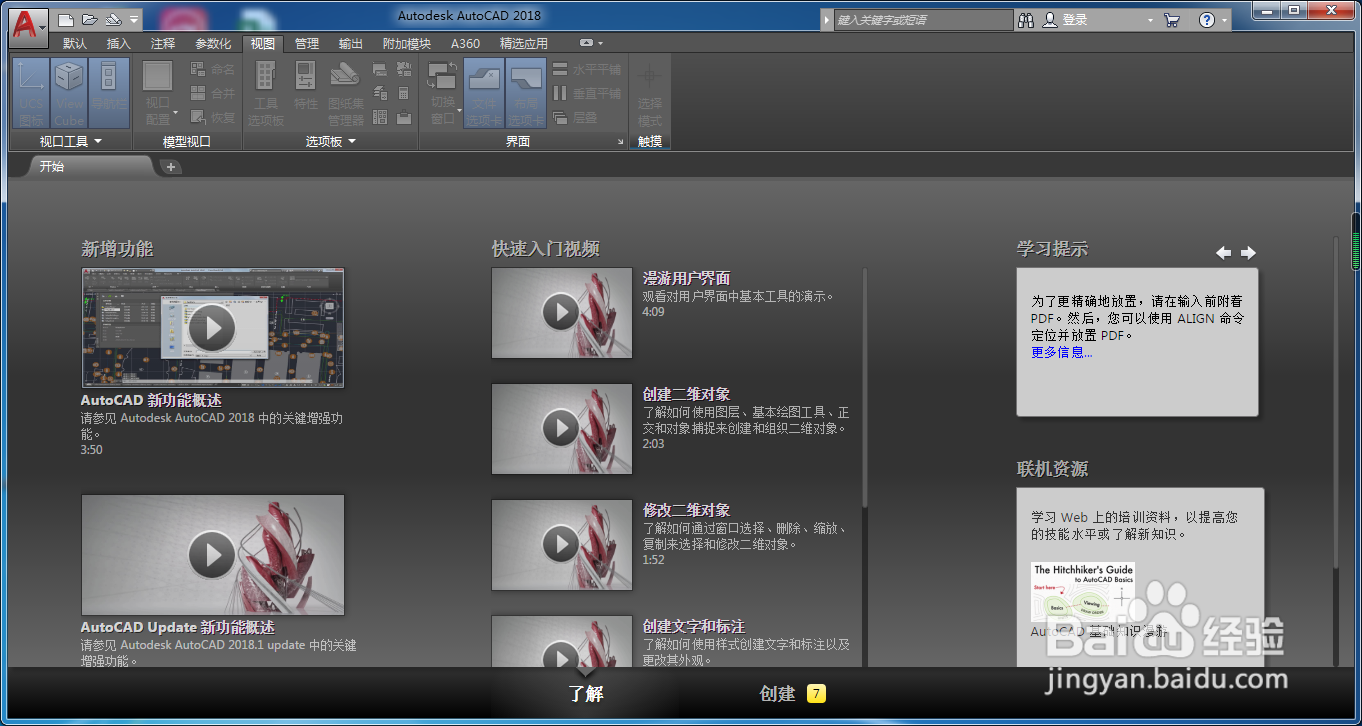Click the 更多信息... link
Image resolution: width=1362 pixels, height=726 pixels.
point(1062,352)
